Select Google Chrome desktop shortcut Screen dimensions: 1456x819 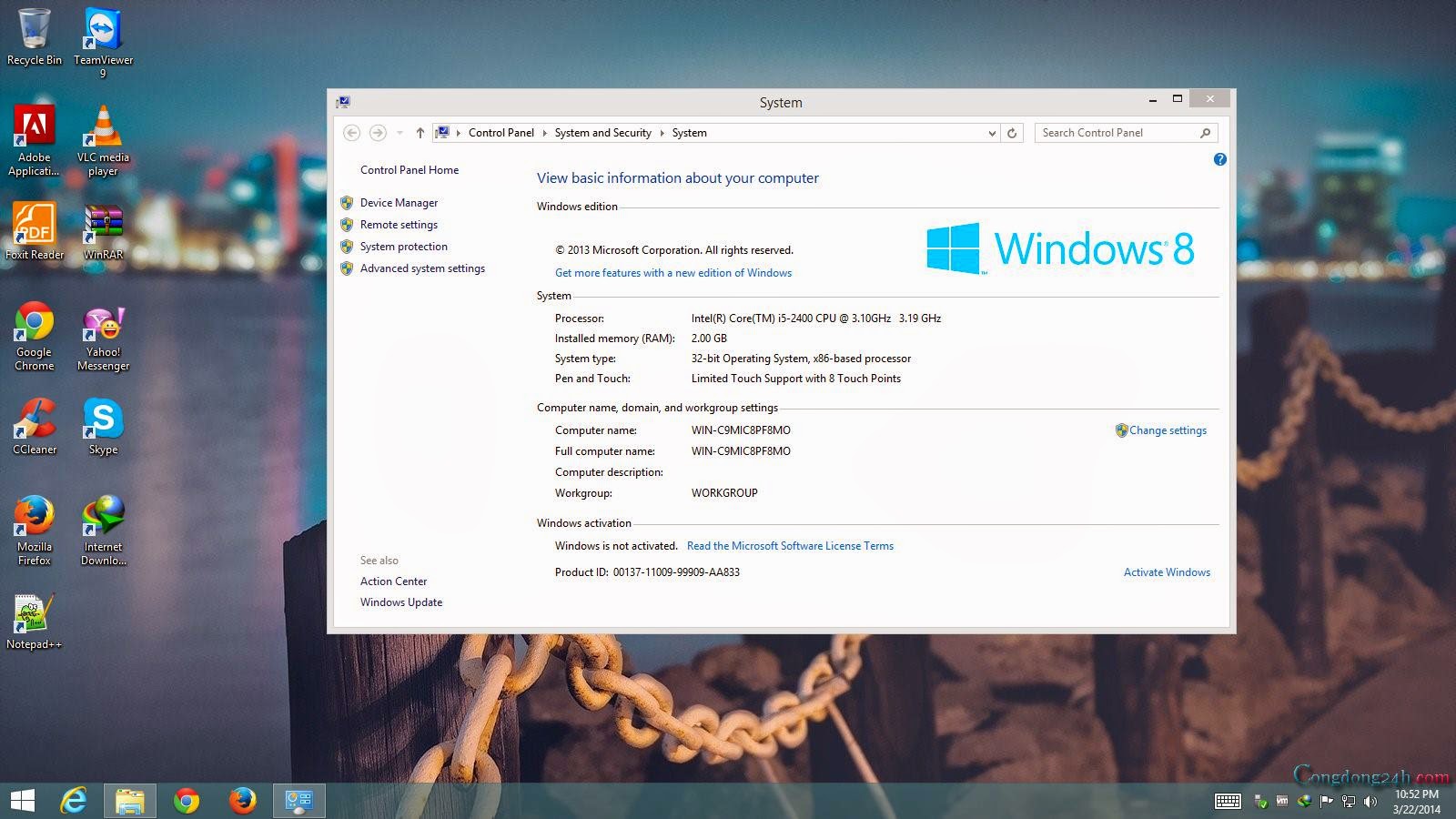(35, 335)
